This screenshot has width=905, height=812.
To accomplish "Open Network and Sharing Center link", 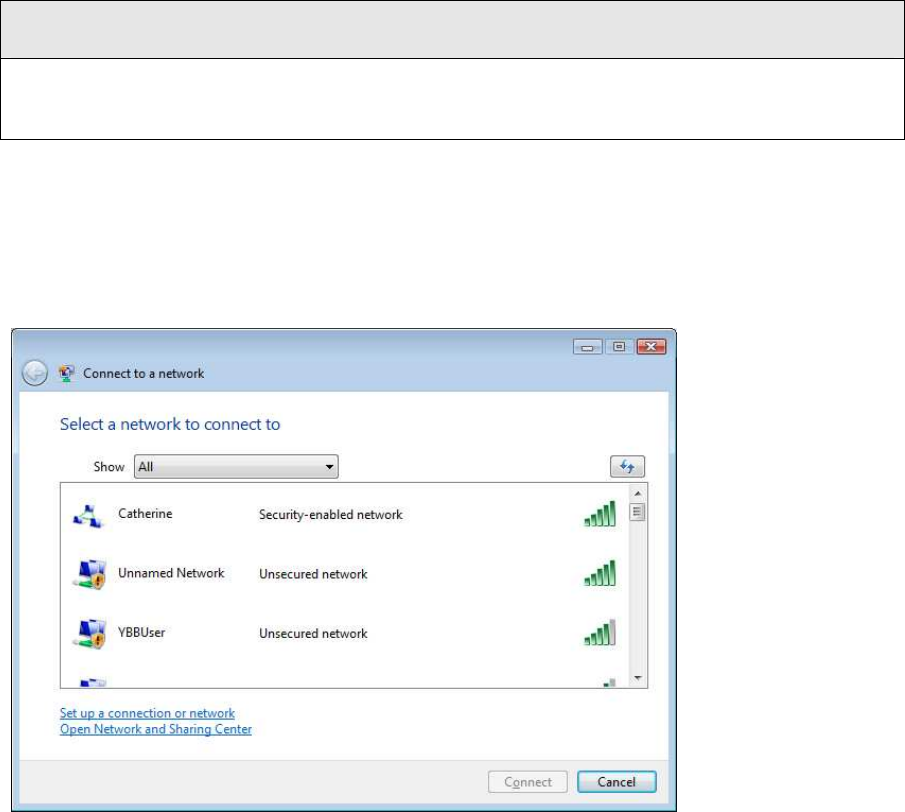I will click(x=156, y=729).
